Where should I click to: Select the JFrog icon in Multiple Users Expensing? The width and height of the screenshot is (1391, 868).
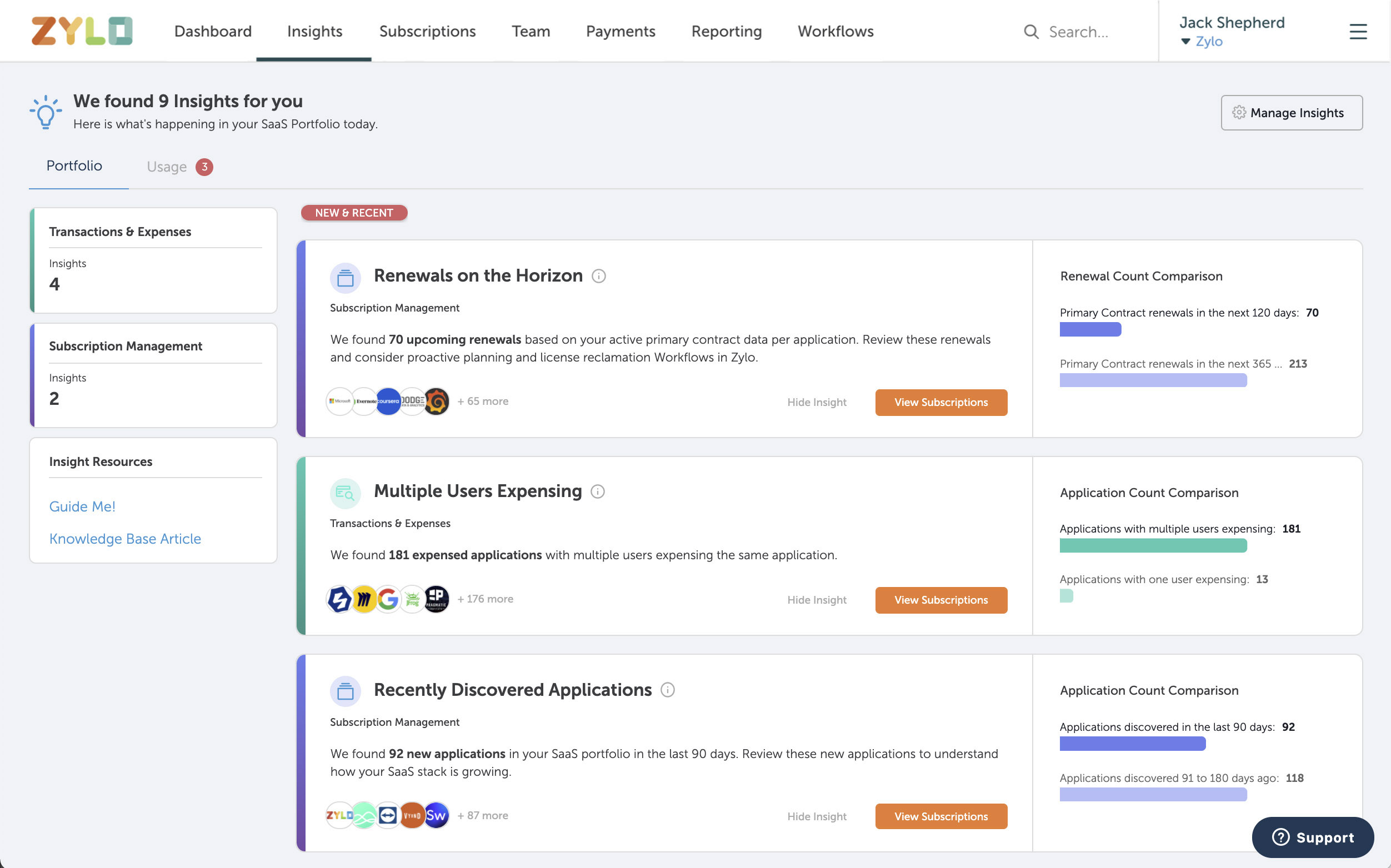tap(412, 599)
